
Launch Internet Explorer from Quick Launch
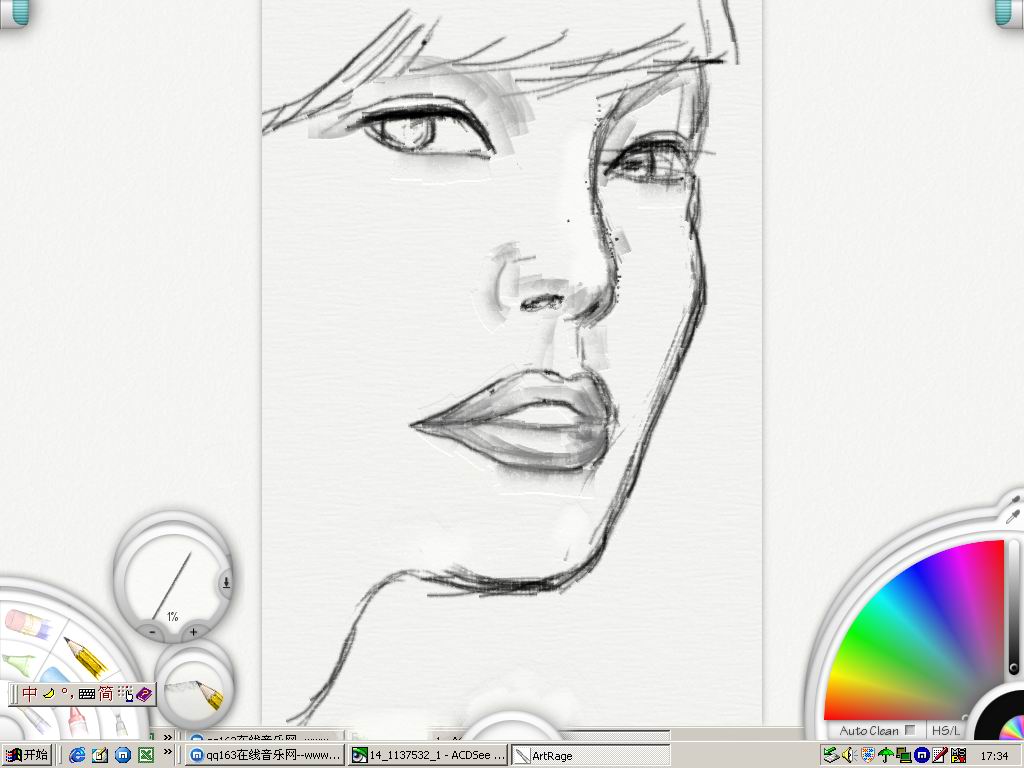[77, 756]
